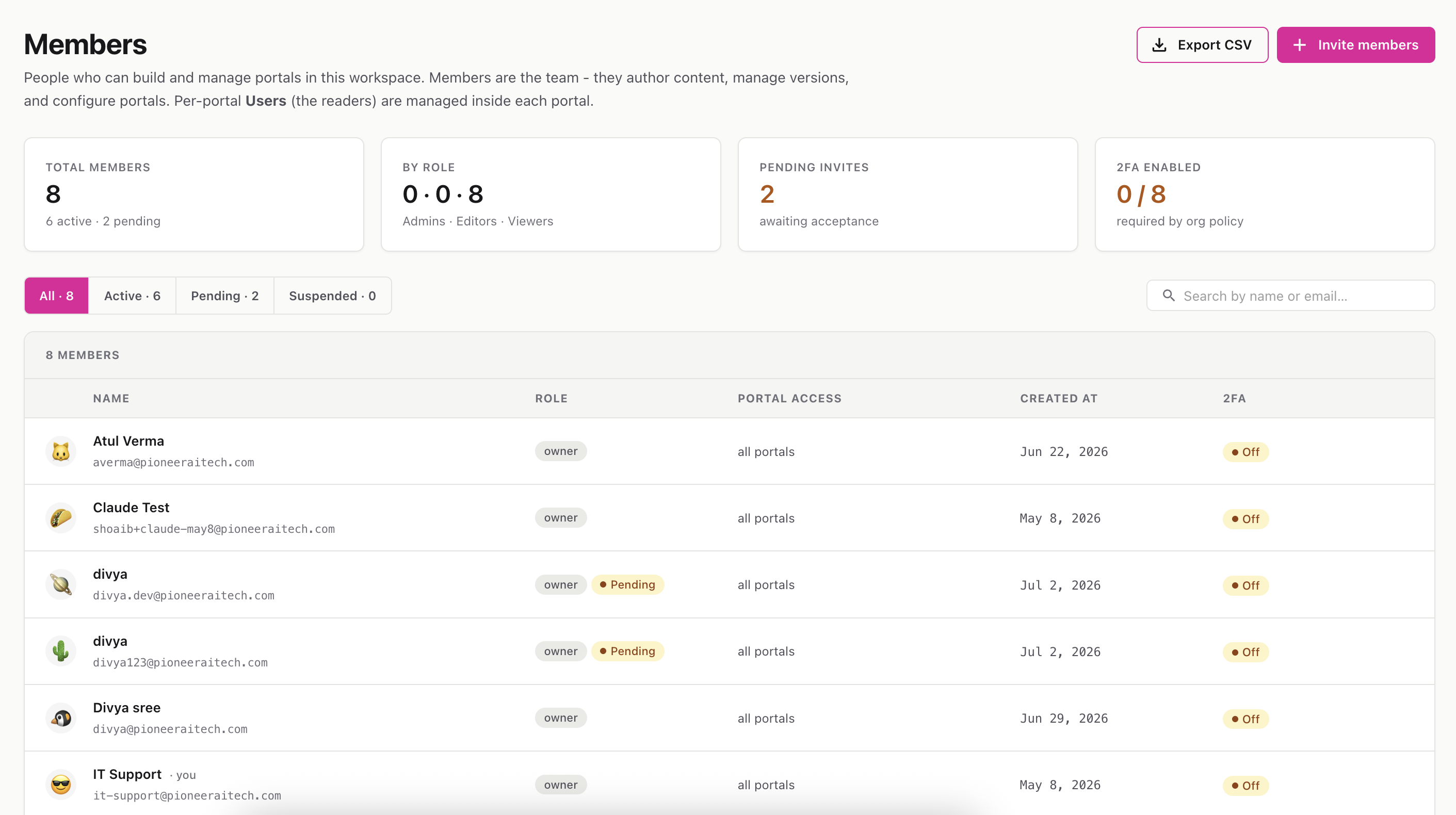Click the date Jun 22, 2026
Screen dimensions: 1456x815
click(x=1064, y=451)
